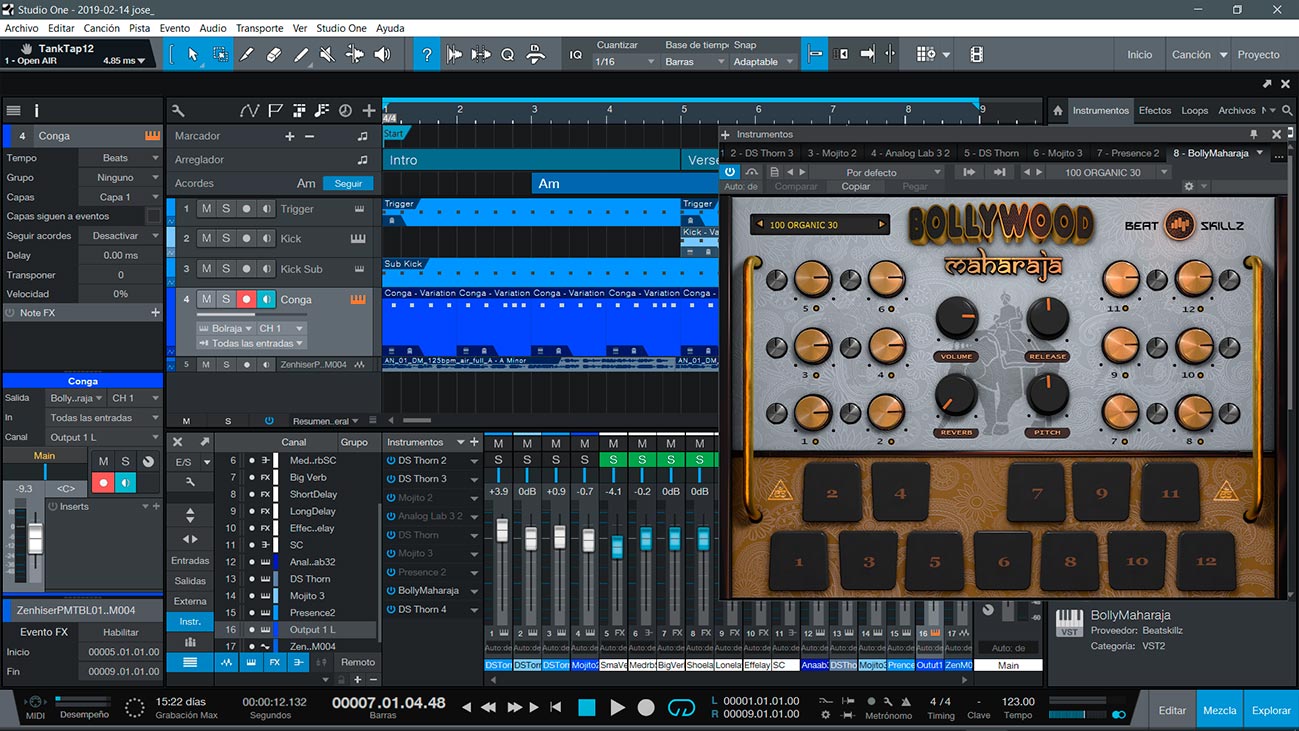Open Base de tiempo Barras dropdown
Viewport: 1299px width, 731px height.
696,62
